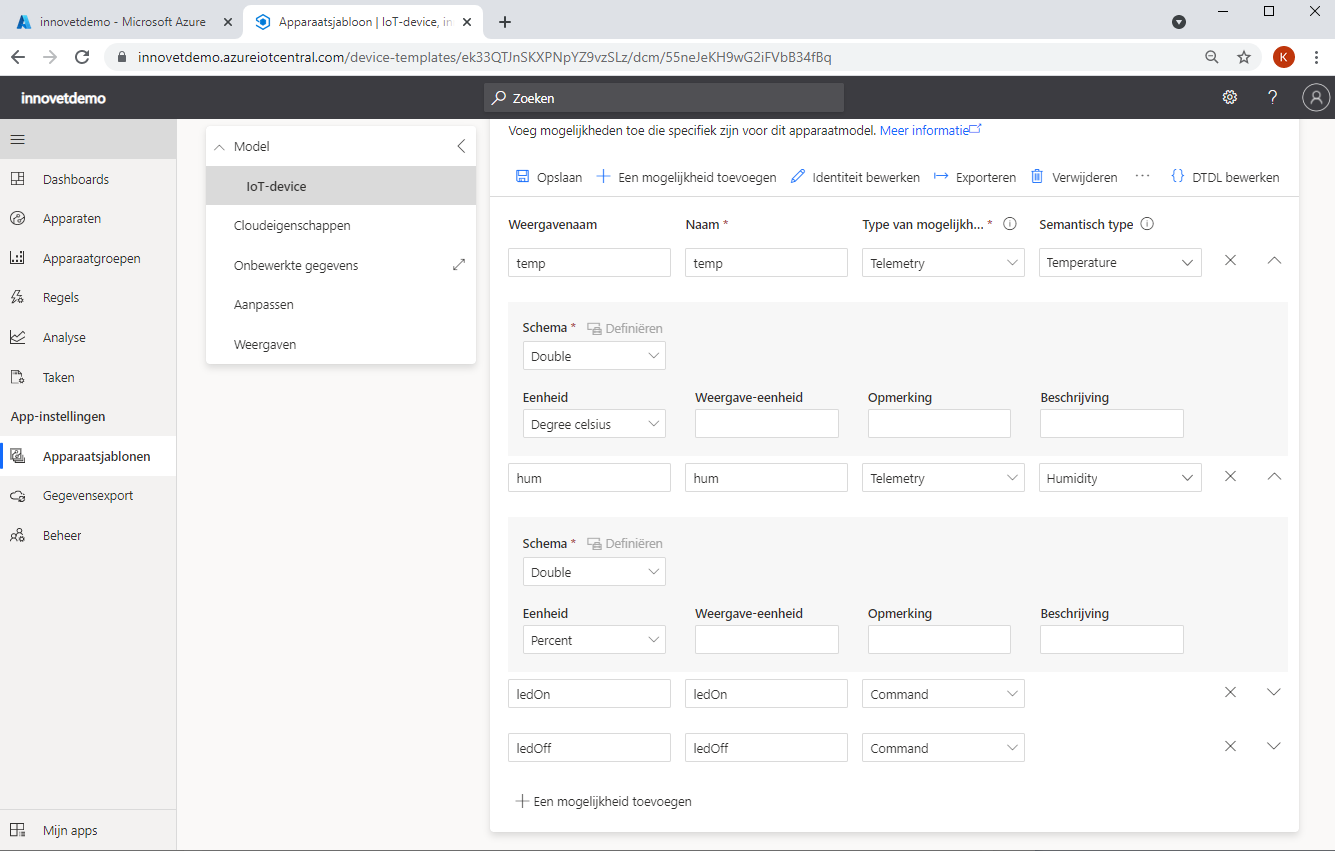Expand Onbewerkte gegevens view icon
The width and height of the screenshot is (1335, 851).
click(x=459, y=265)
